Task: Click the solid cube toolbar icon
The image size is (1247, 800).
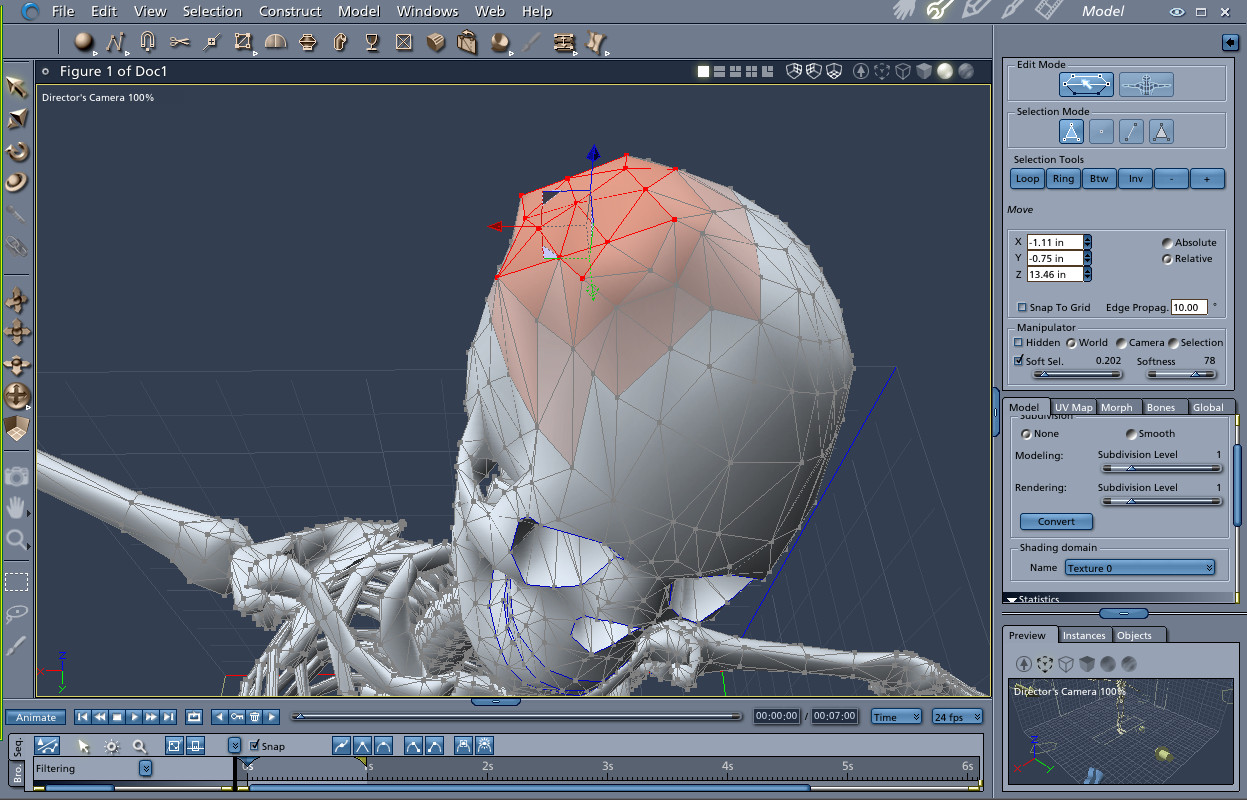Action: (x=435, y=42)
